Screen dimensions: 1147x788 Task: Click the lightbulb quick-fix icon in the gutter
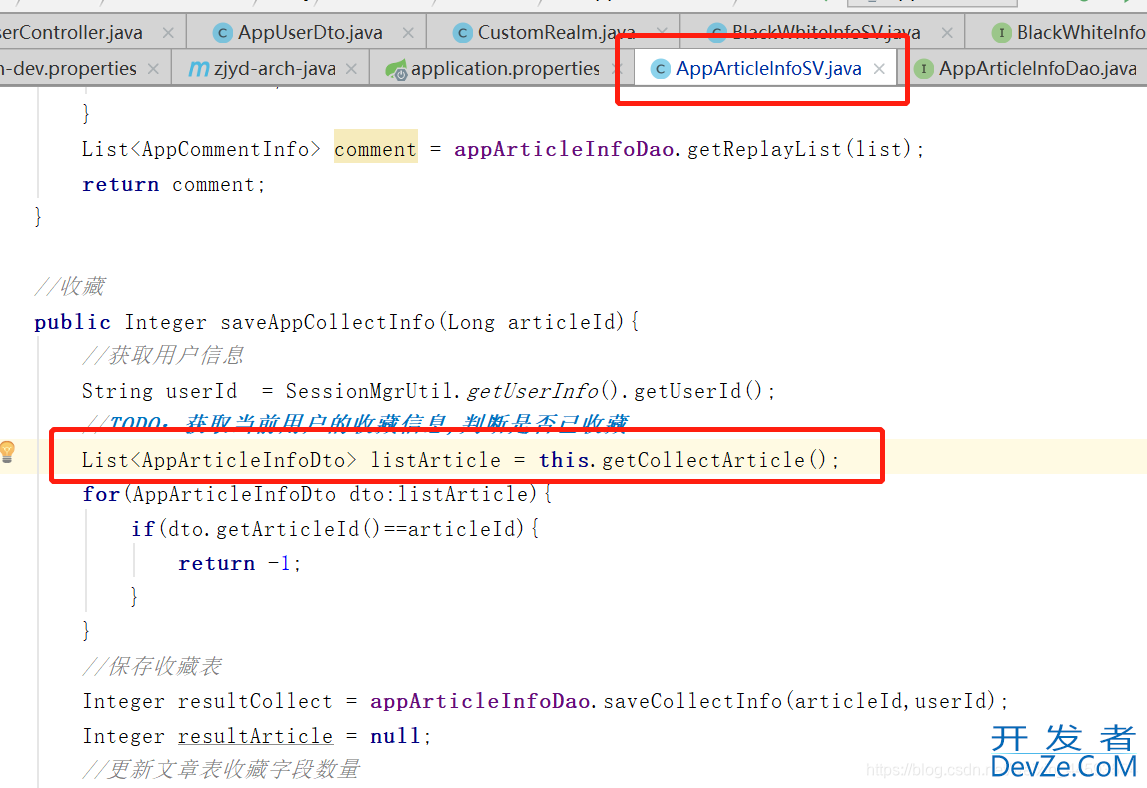pos(8,452)
